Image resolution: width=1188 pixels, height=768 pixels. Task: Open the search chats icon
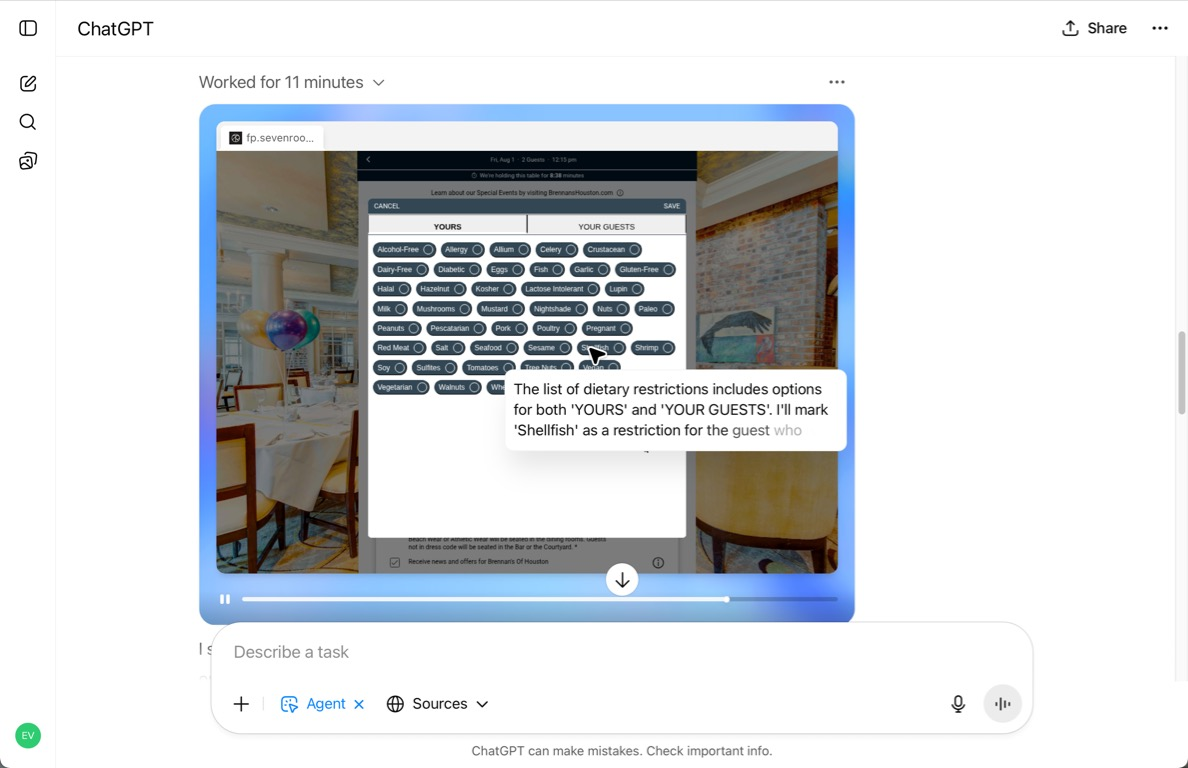pyautogui.click(x=28, y=122)
